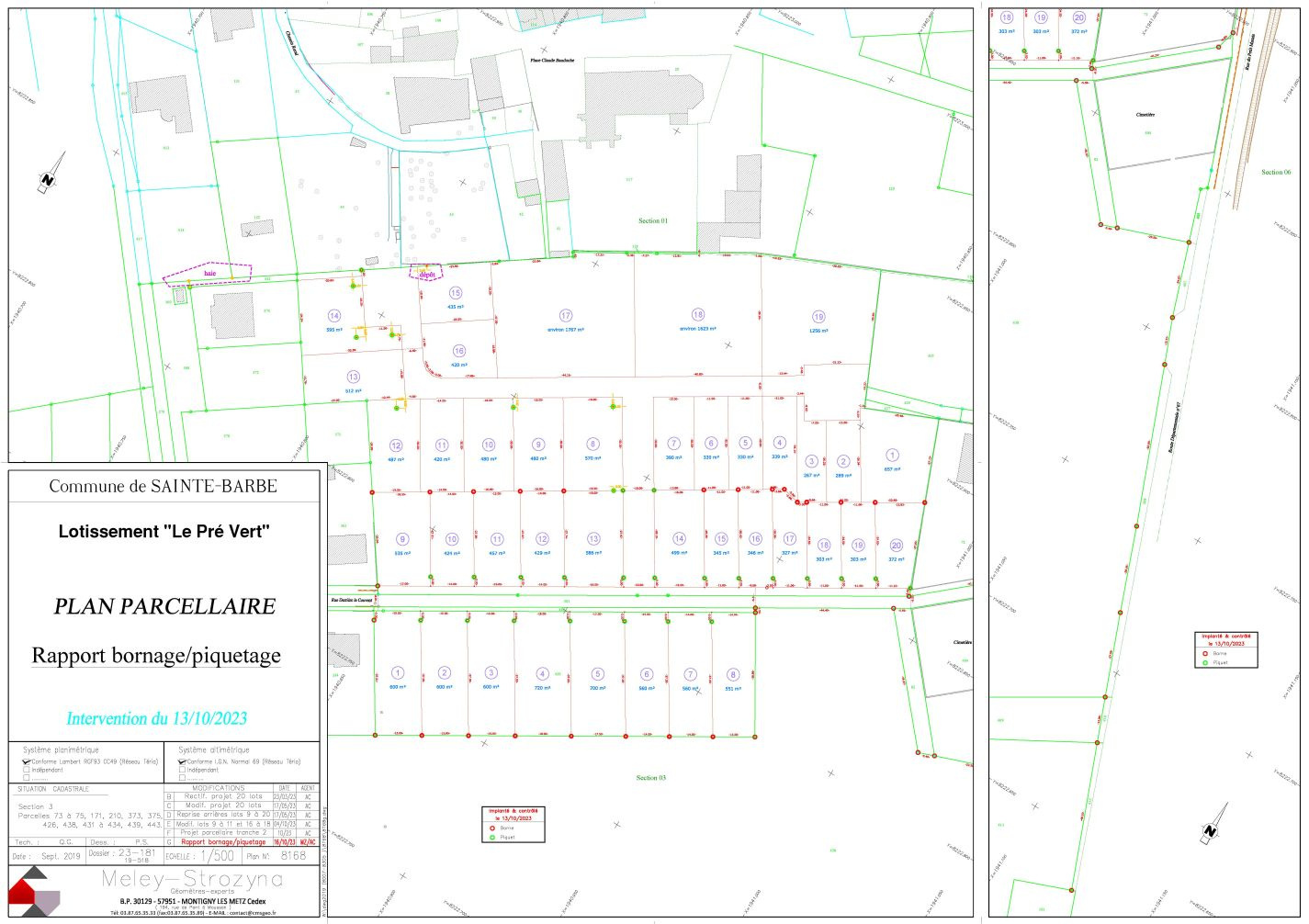Click the red Borne symbol in the main plan legend

492,828
